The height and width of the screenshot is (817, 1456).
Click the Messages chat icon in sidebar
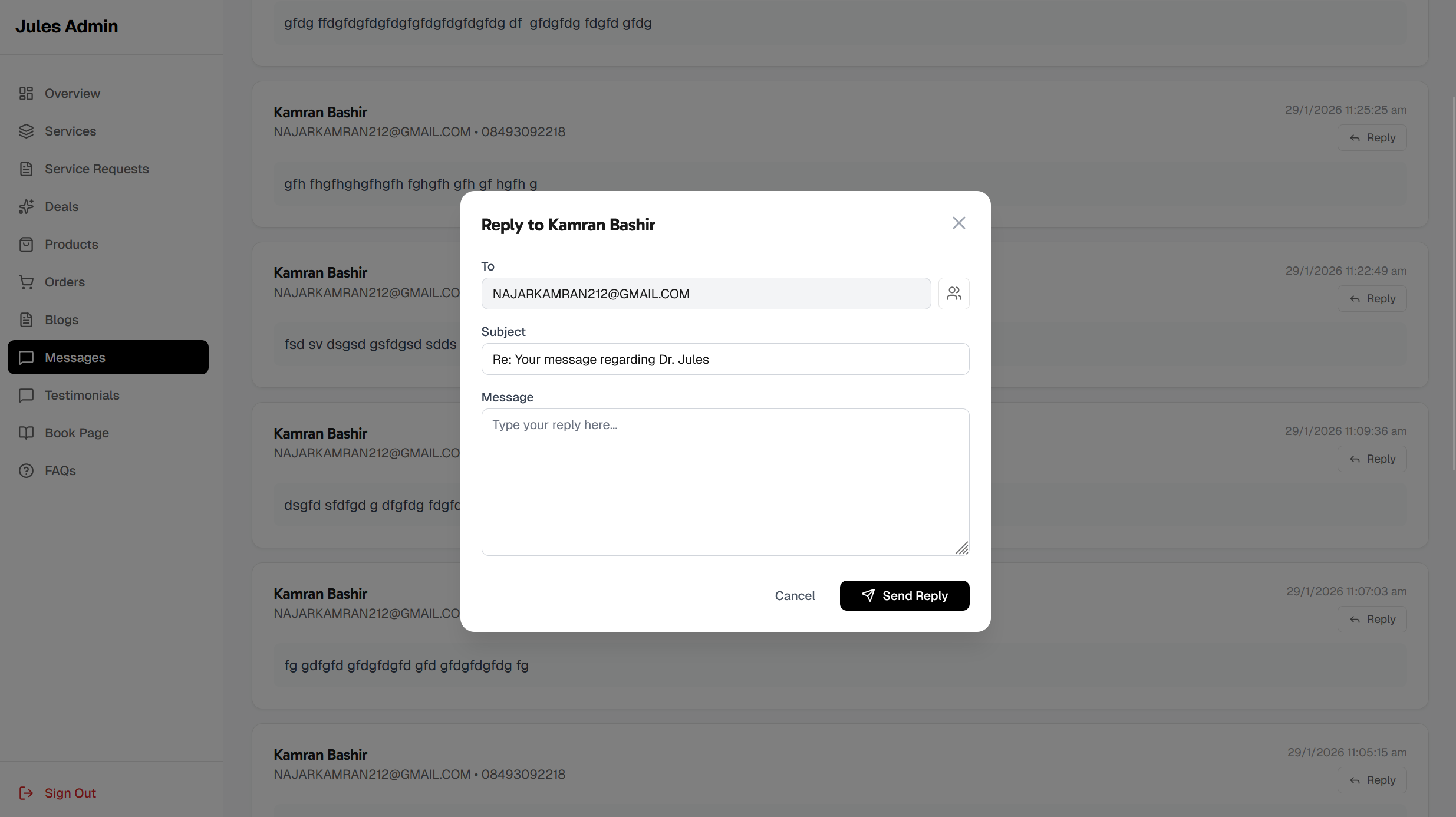click(x=26, y=357)
